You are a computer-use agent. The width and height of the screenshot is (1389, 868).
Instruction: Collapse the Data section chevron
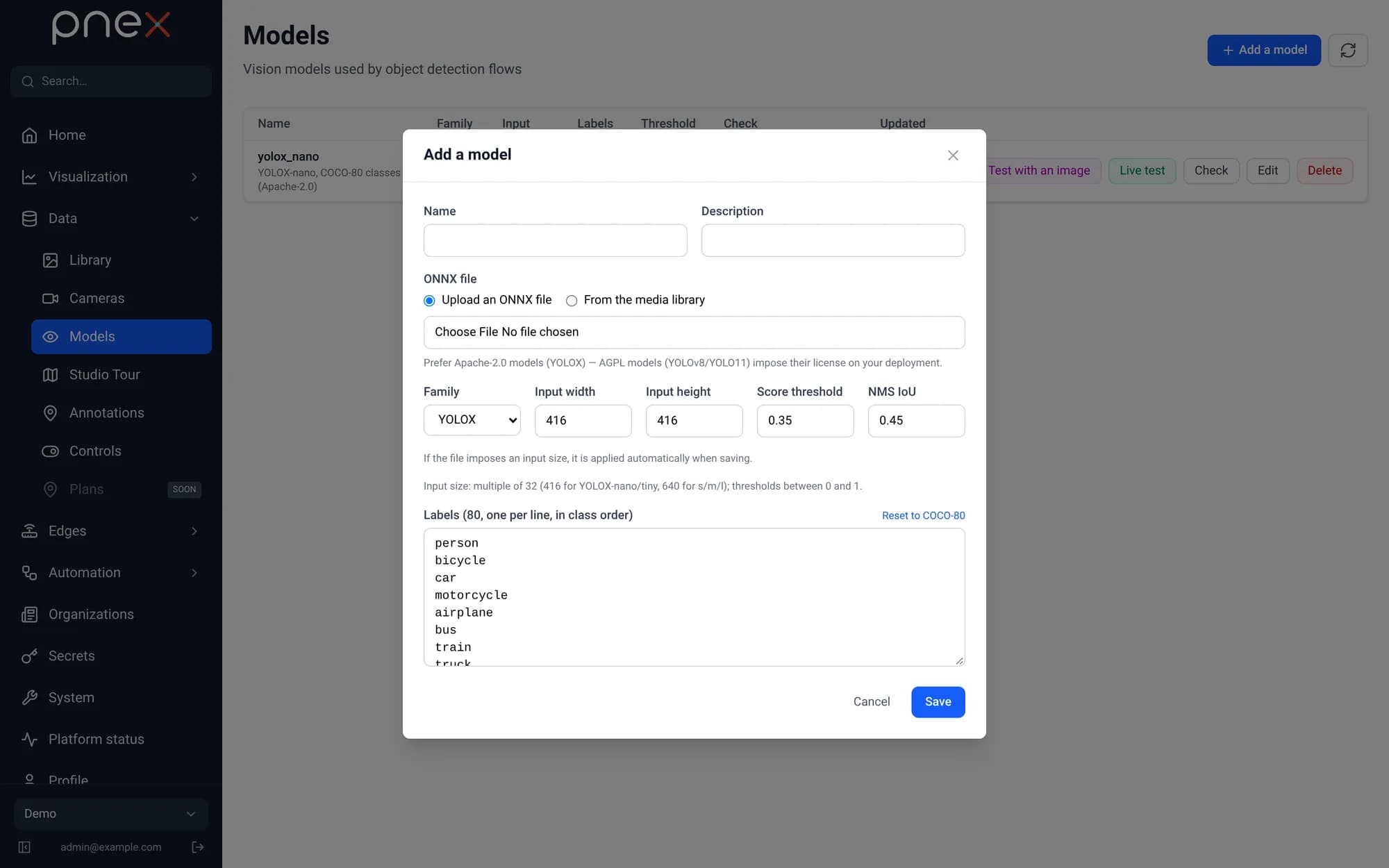click(194, 219)
